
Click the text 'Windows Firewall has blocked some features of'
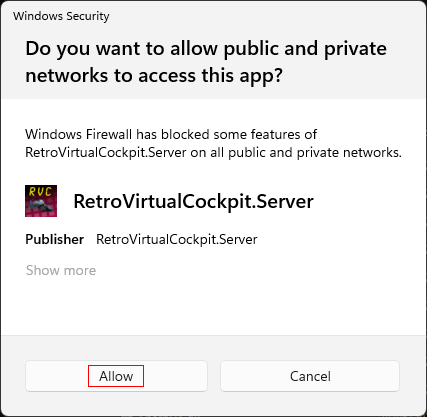pyautogui.click(x=171, y=134)
